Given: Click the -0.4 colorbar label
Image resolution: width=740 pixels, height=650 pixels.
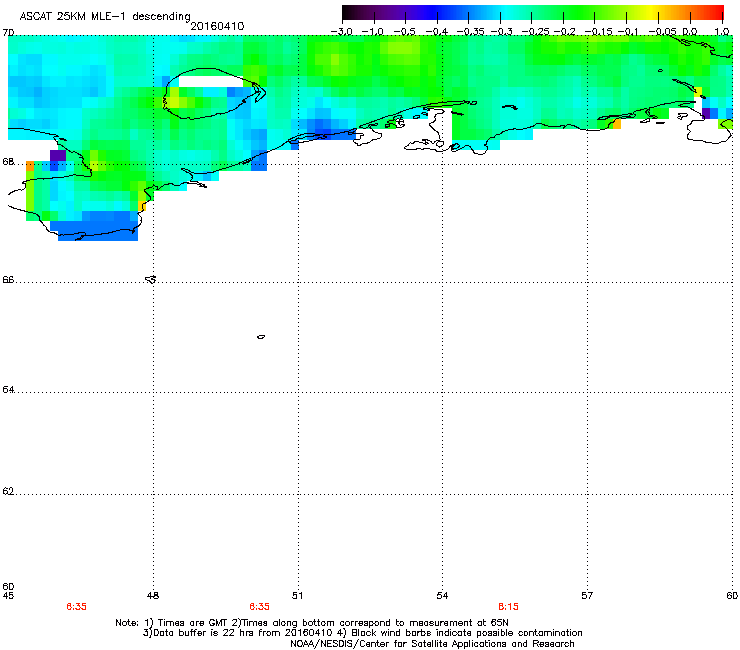Looking at the screenshot, I should click(x=437, y=32).
